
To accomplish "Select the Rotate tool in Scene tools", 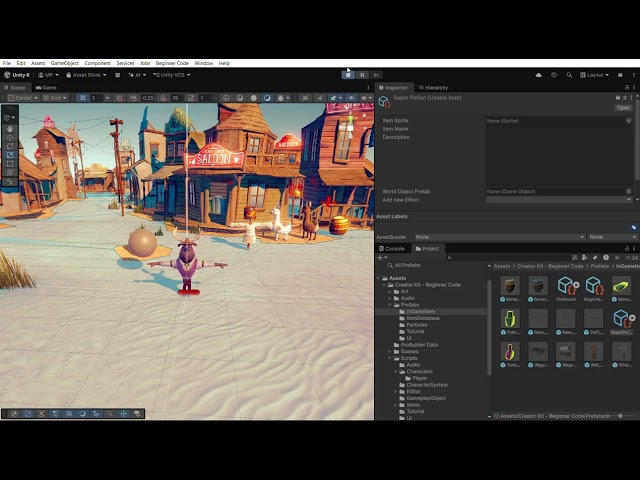I will (x=10, y=147).
